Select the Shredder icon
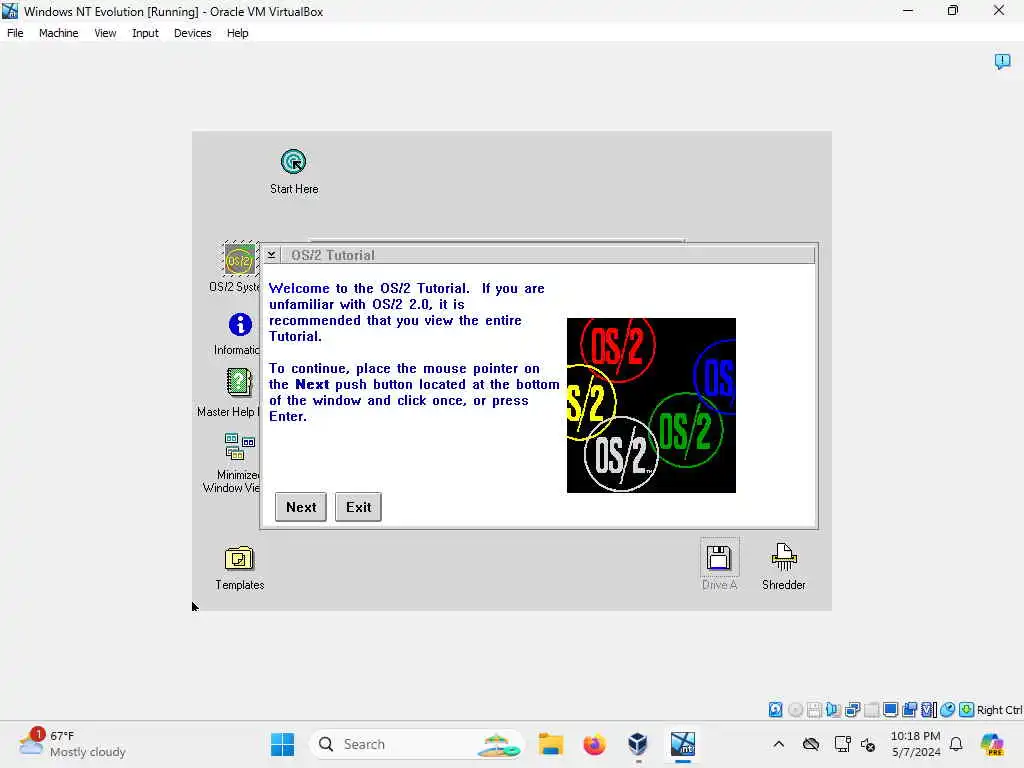The image size is (1024, 768). 784,557
